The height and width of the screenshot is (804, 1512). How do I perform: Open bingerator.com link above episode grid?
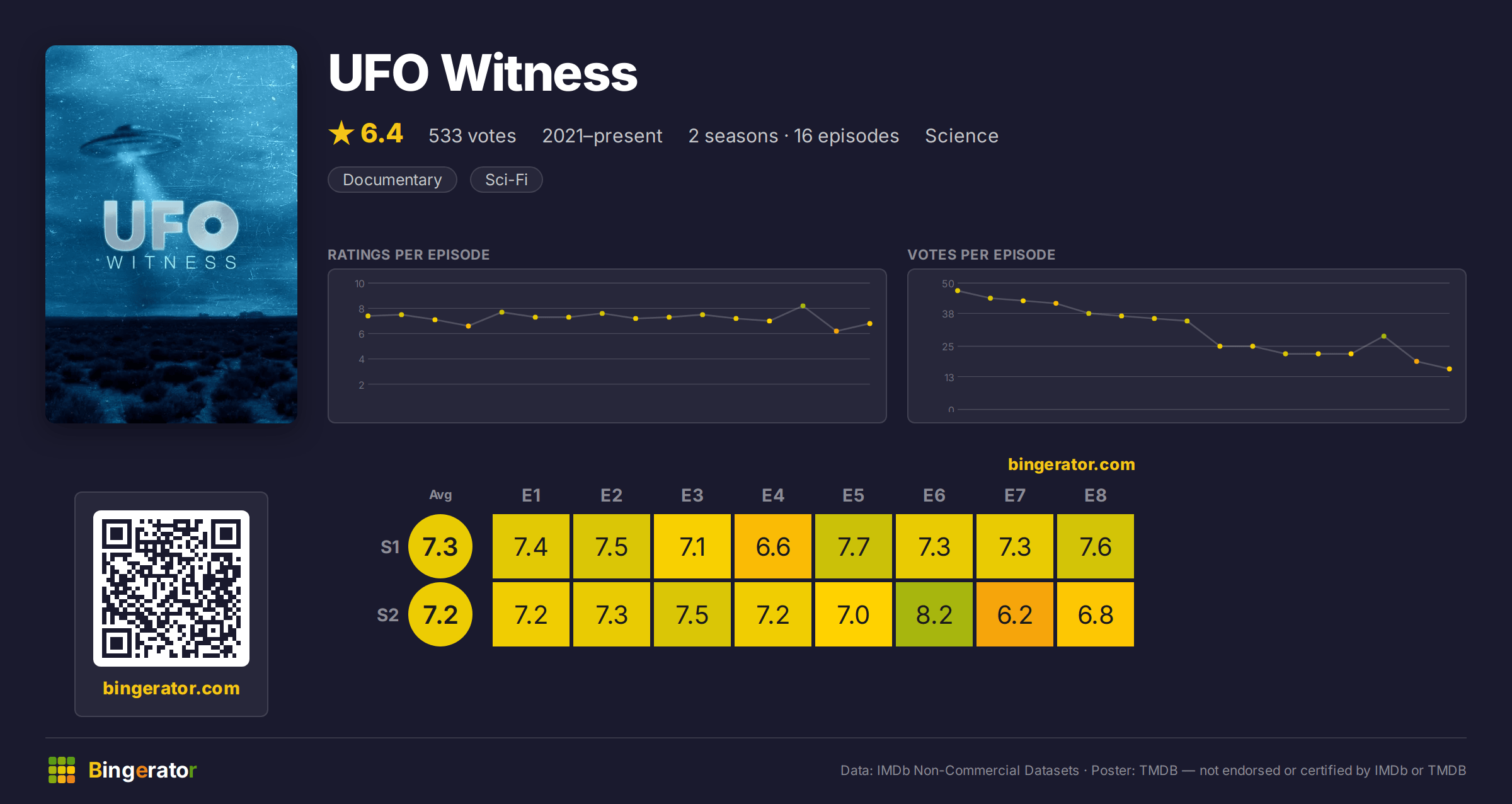click(1071, 464)
